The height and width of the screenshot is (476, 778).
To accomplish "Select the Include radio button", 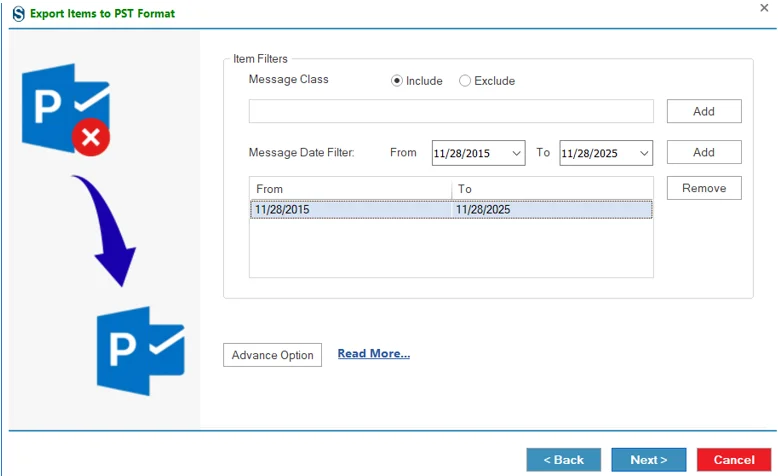I will point(396,81).
